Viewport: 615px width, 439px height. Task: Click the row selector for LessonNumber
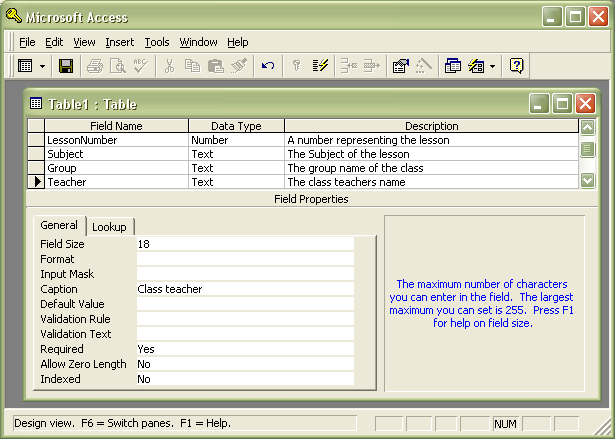coord(36,140)
